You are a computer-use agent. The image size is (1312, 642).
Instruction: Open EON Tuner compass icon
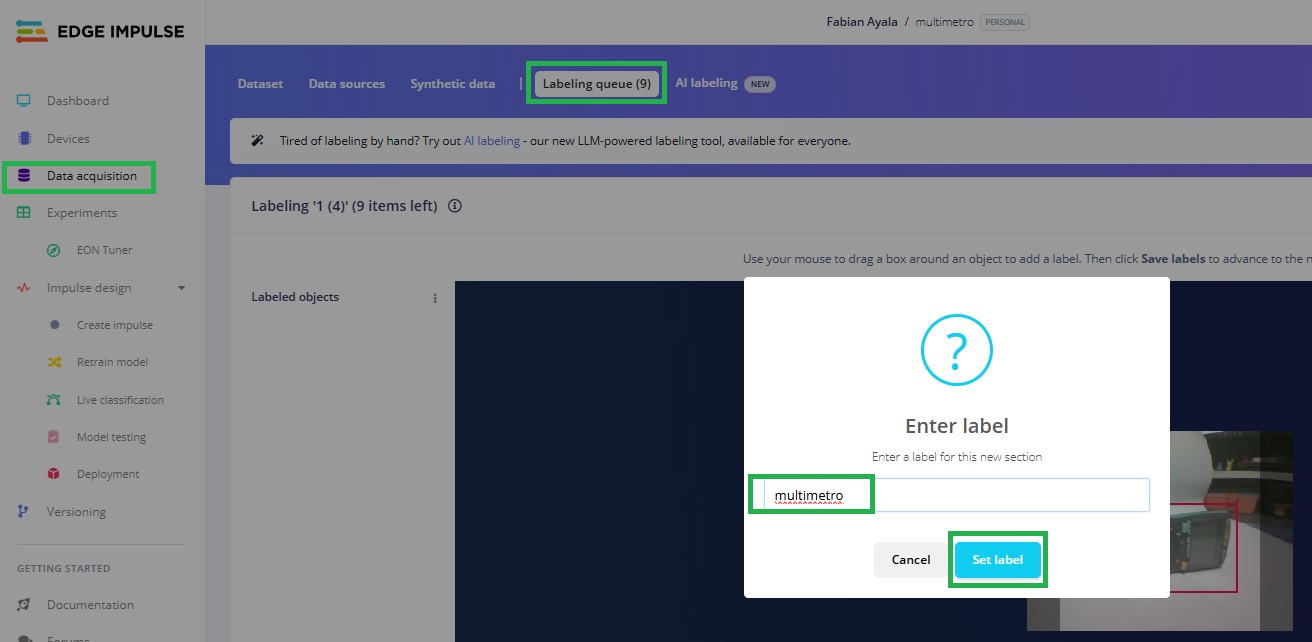point(54,250)
